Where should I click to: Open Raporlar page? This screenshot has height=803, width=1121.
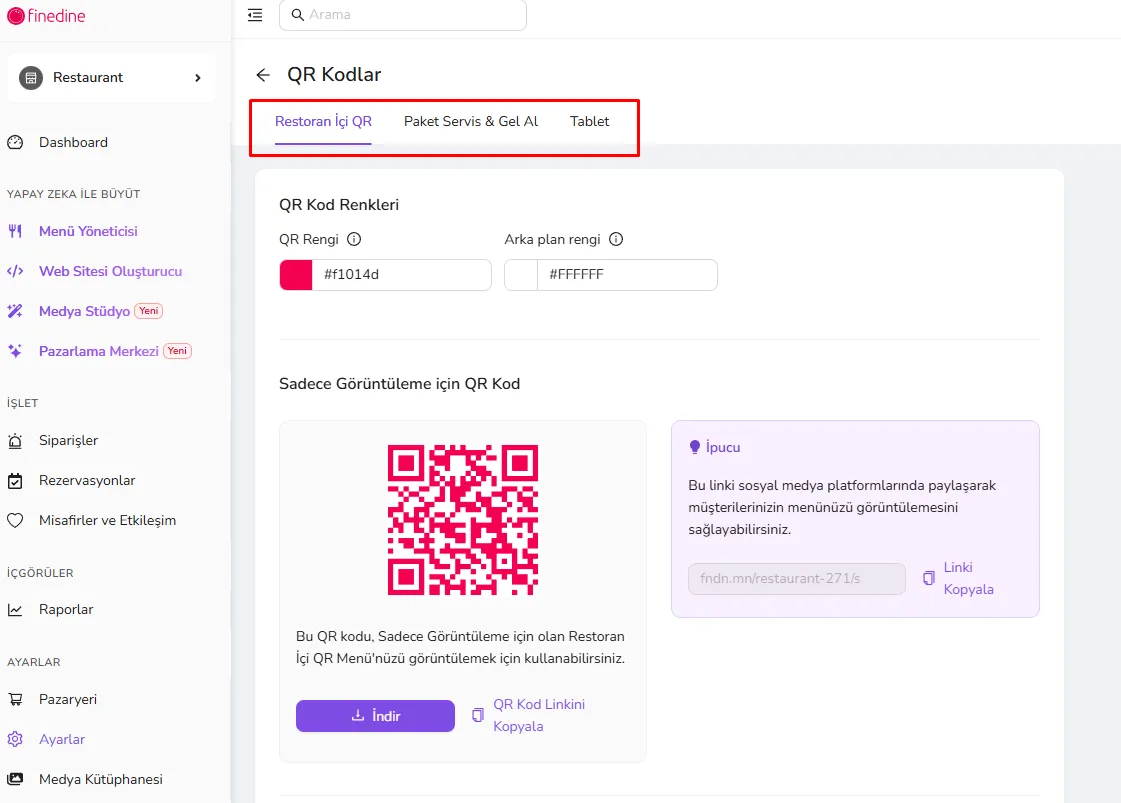pyautogui.click(x=66, y=609)
